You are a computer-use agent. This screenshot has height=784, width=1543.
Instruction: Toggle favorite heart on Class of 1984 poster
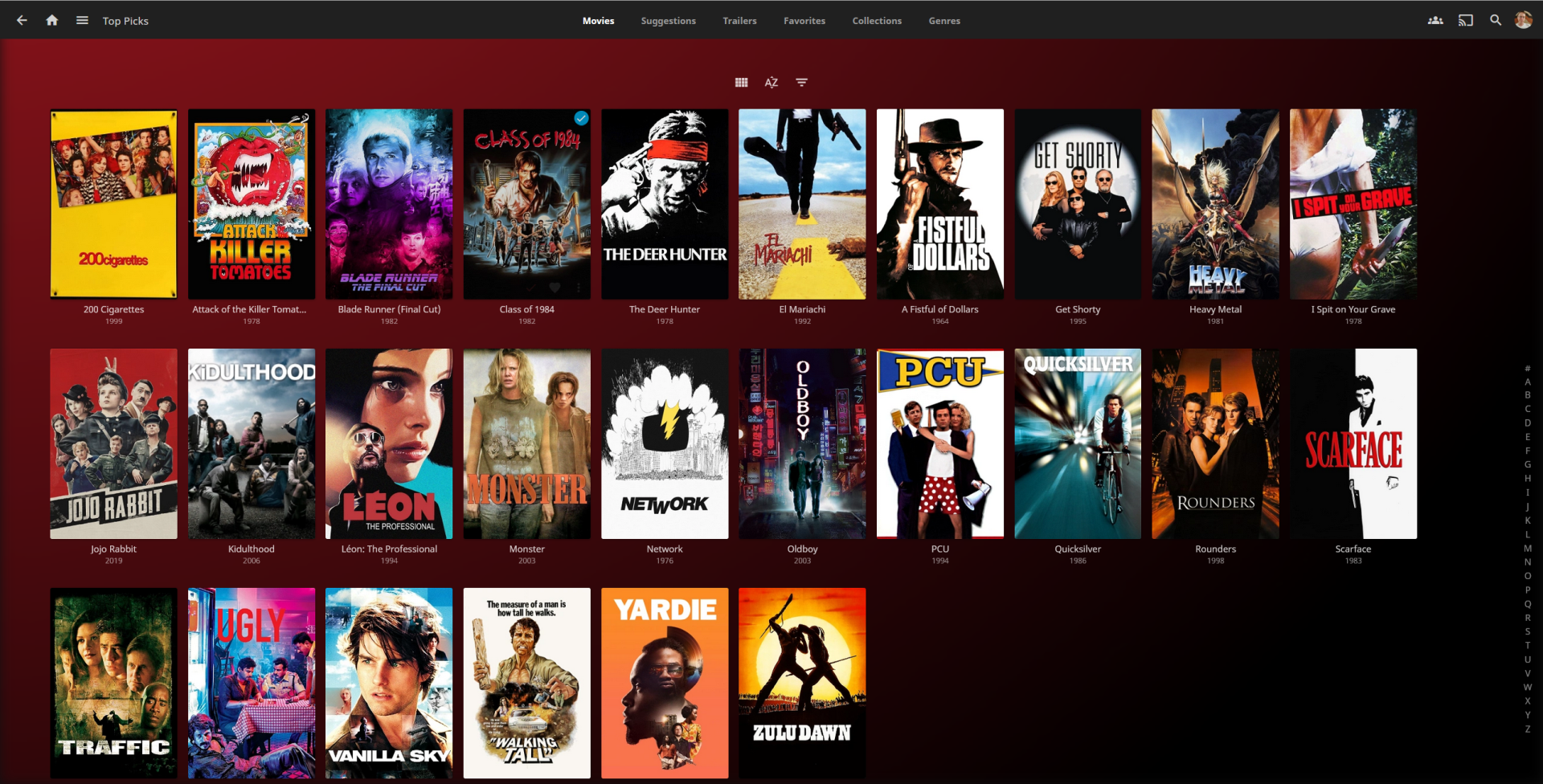click(555, 287)
